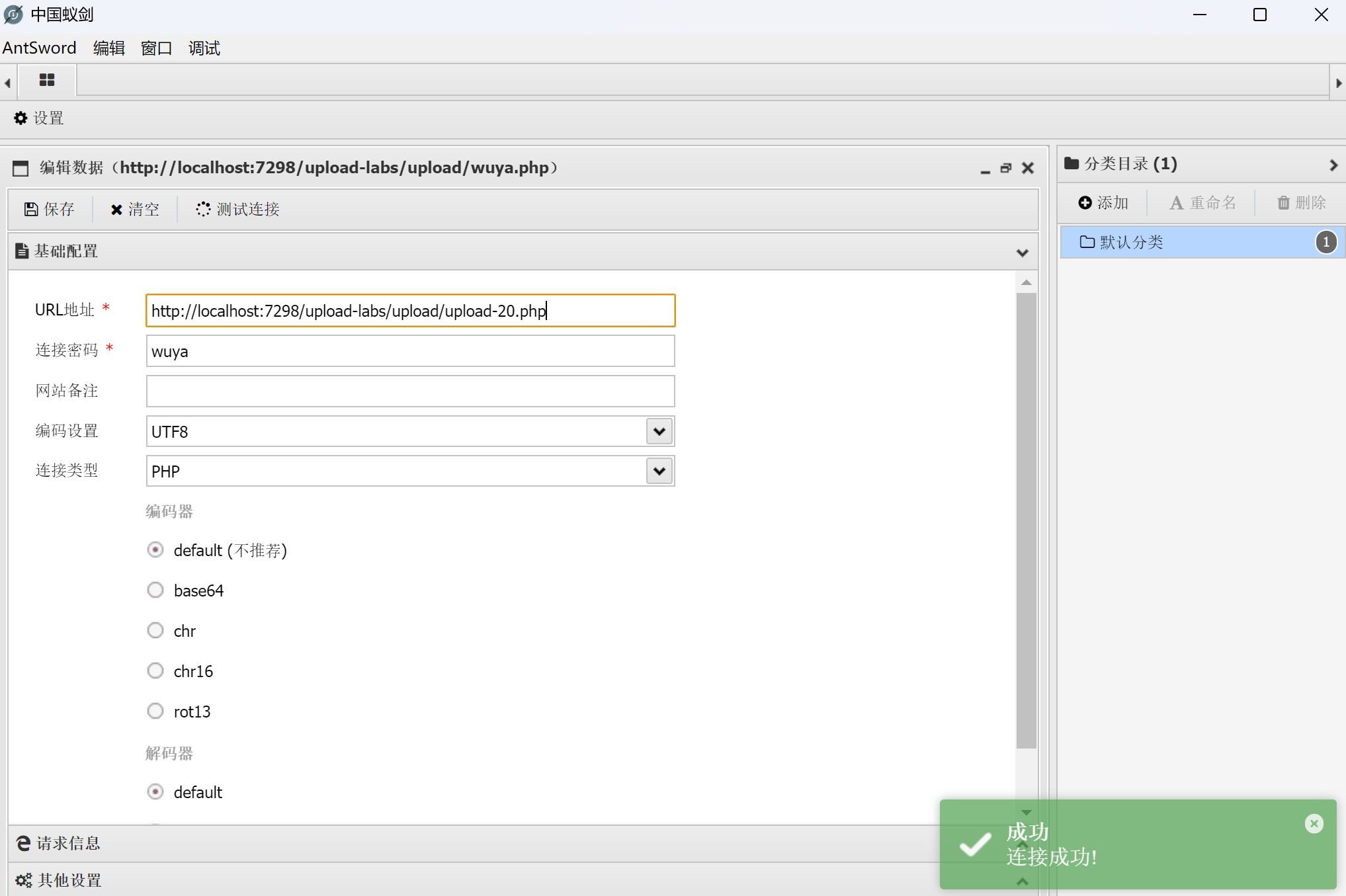Click the grid home tab icon
This screenshot has height=896, width=1346.
click(x=46, y=80)
